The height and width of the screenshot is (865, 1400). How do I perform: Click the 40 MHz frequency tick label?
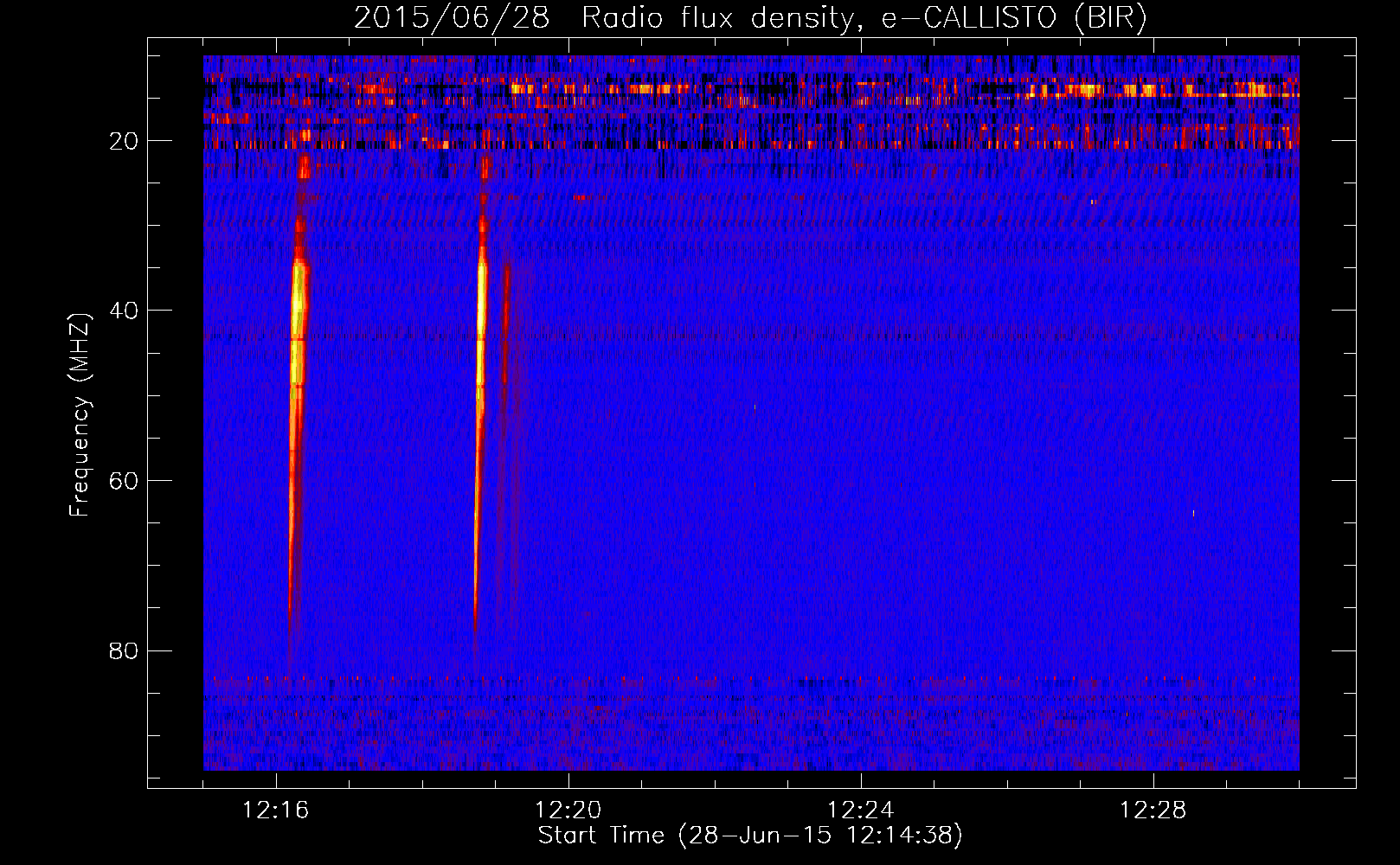pyautogui.click(x=124, y=311)
